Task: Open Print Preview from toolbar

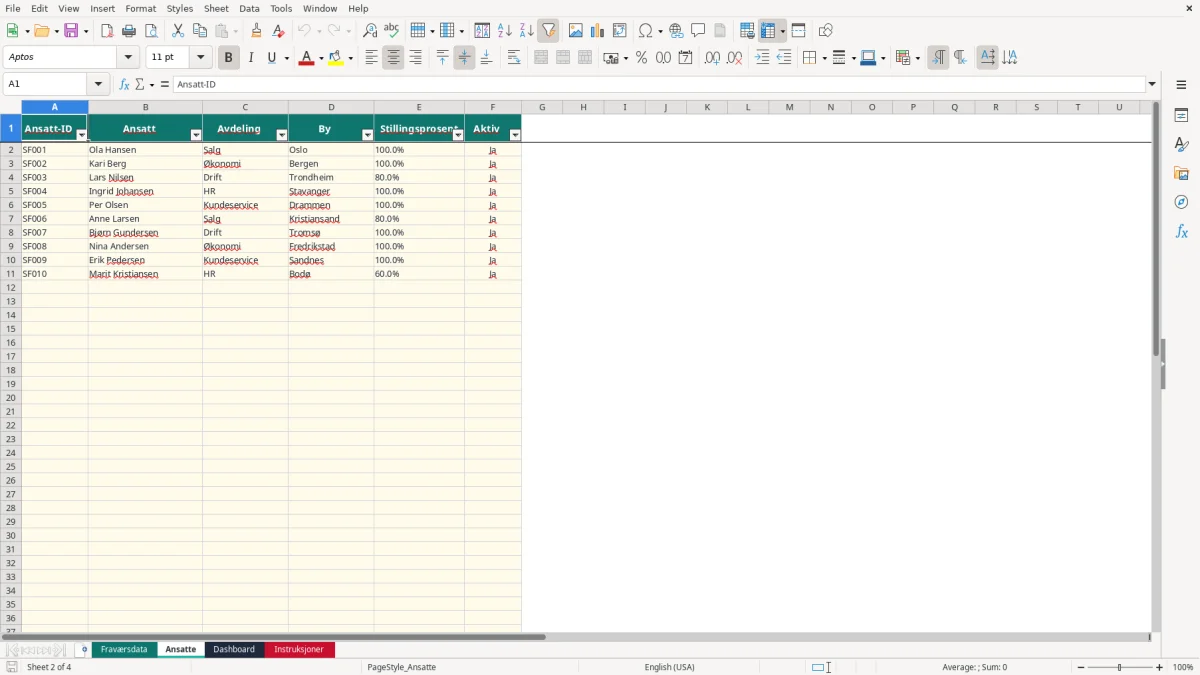Action: (151, 31)
